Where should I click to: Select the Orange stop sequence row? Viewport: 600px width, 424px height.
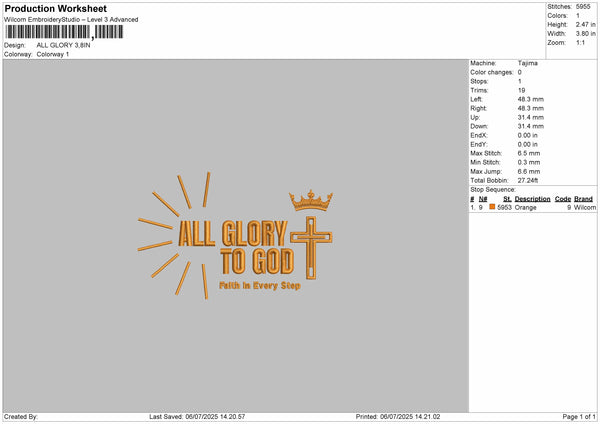(533, 207)
